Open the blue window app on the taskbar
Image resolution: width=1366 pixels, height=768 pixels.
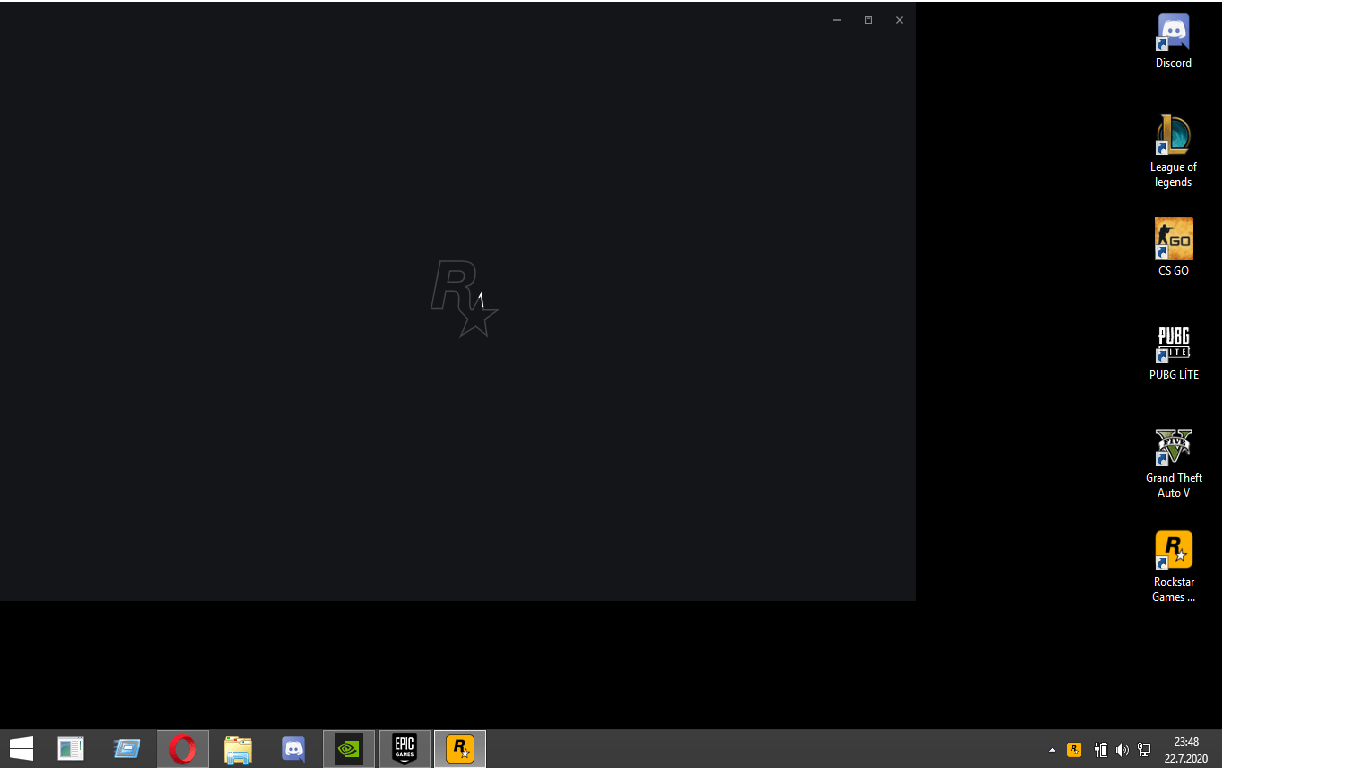point(127,748)
